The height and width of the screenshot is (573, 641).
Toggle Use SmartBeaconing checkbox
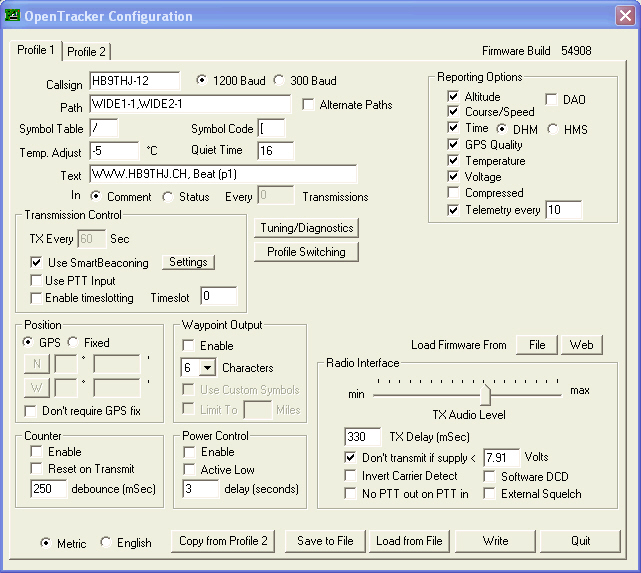coord(36,262)
